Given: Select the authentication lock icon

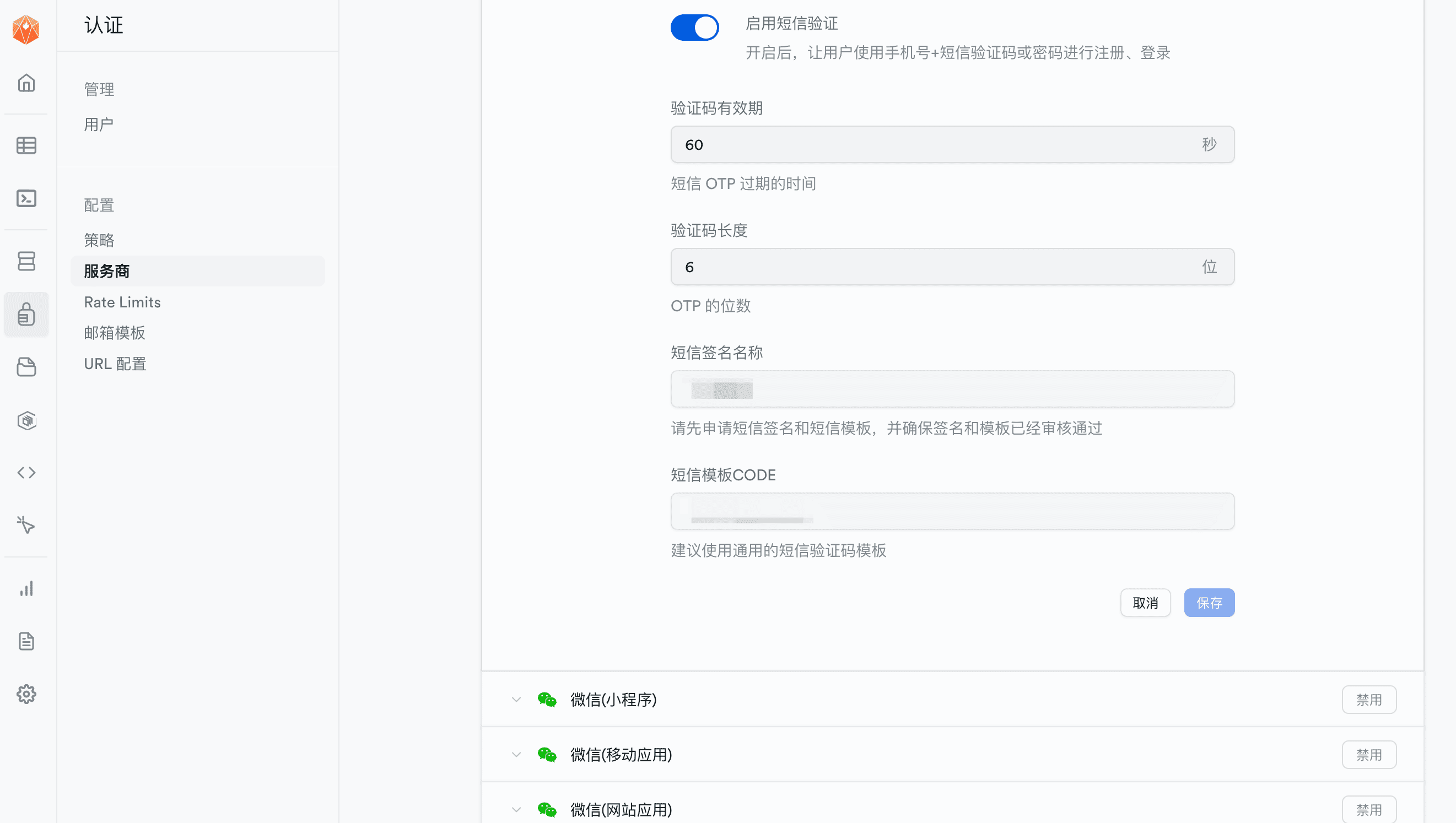Looking at the screenshot, I should click(x=26, y=315).
